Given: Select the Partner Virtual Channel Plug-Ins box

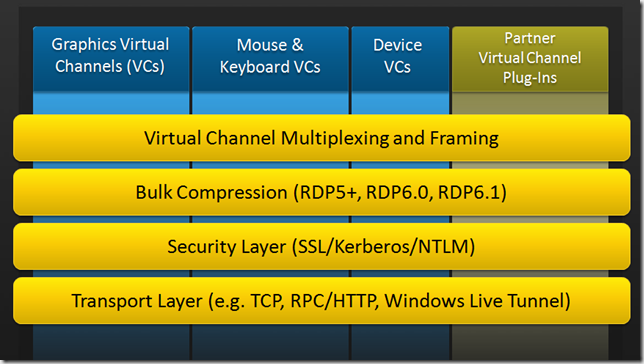Looking at the screenshot, I should pos(530,59).
